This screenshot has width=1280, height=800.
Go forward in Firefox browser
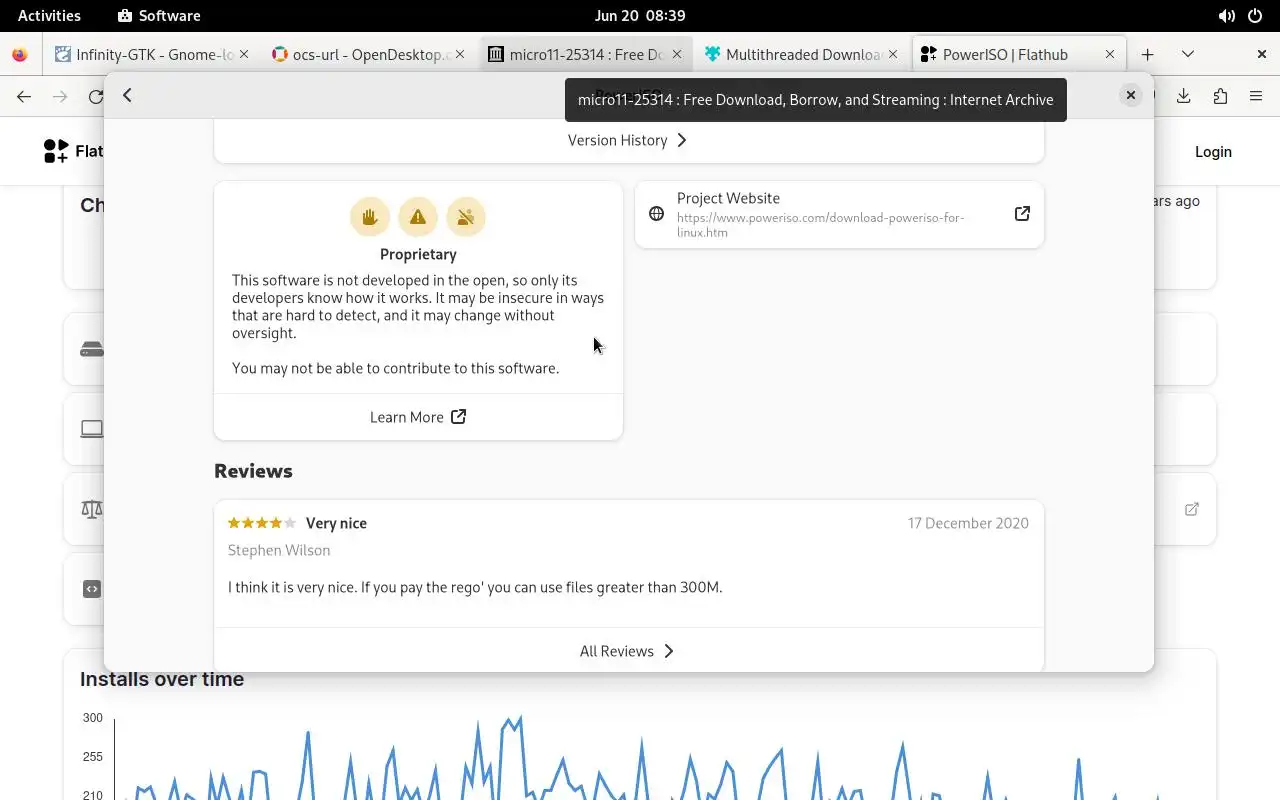[x=60, y=96]
